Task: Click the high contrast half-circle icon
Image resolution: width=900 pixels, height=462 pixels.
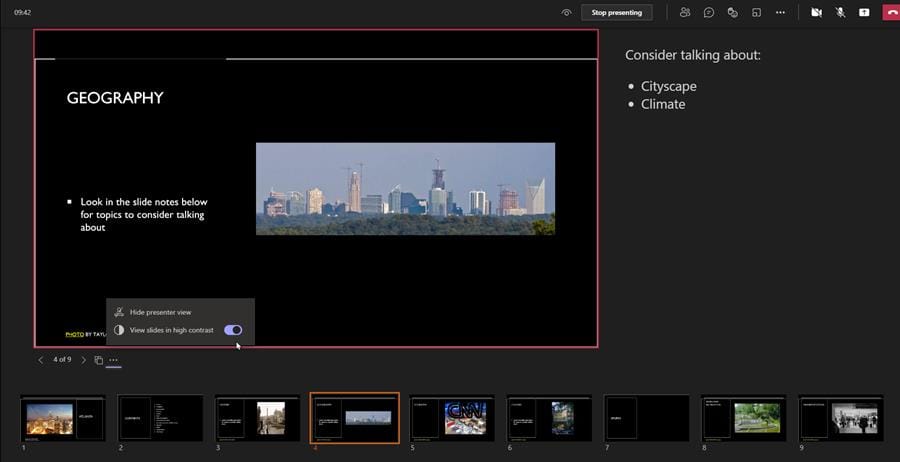Action: click(119, 330)
